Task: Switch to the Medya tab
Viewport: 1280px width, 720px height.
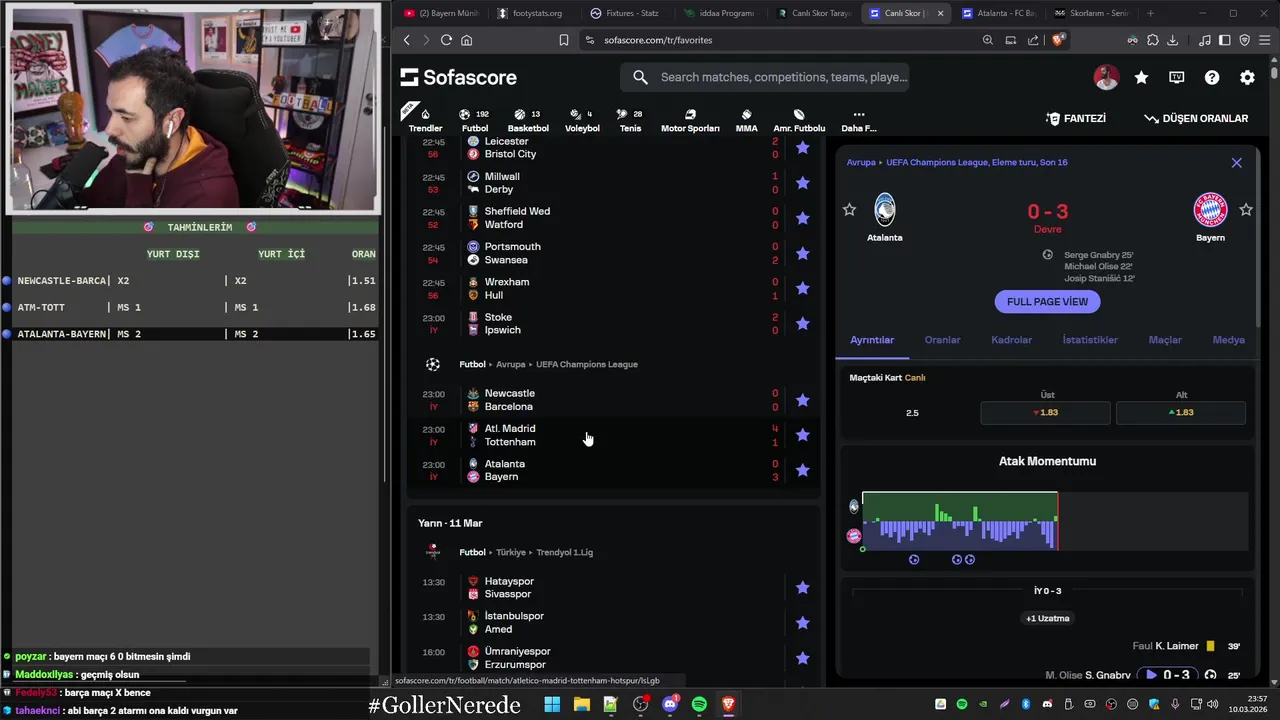Action: pyautogui.click(x=1229, y=340)
